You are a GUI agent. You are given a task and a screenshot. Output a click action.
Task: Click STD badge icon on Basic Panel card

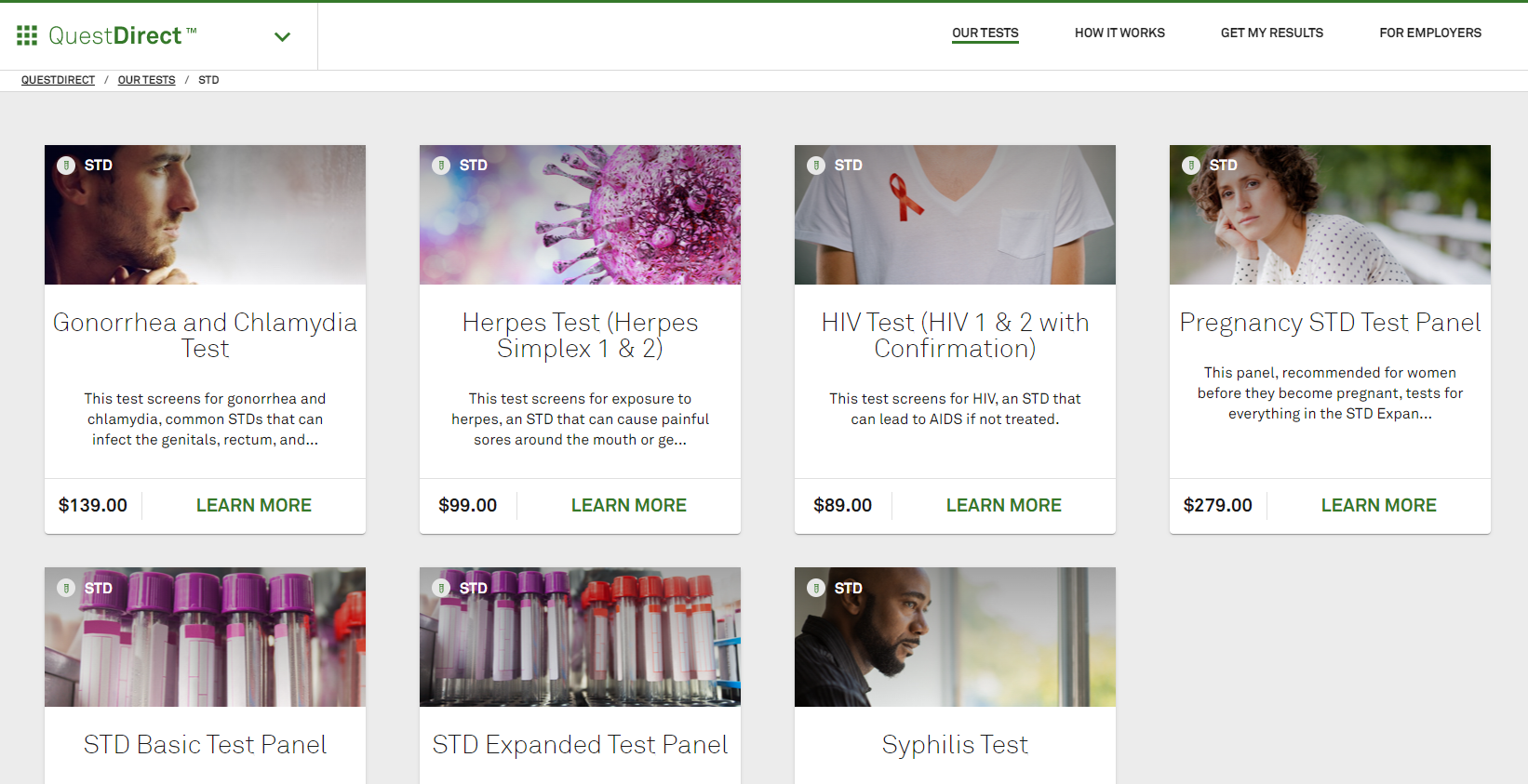[66, 588]
